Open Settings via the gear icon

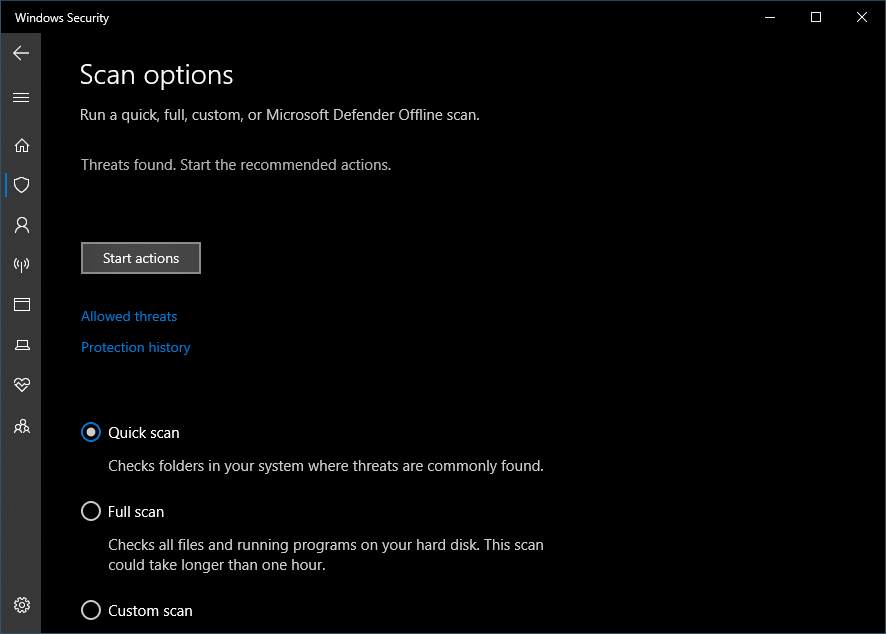coord(21,605)
